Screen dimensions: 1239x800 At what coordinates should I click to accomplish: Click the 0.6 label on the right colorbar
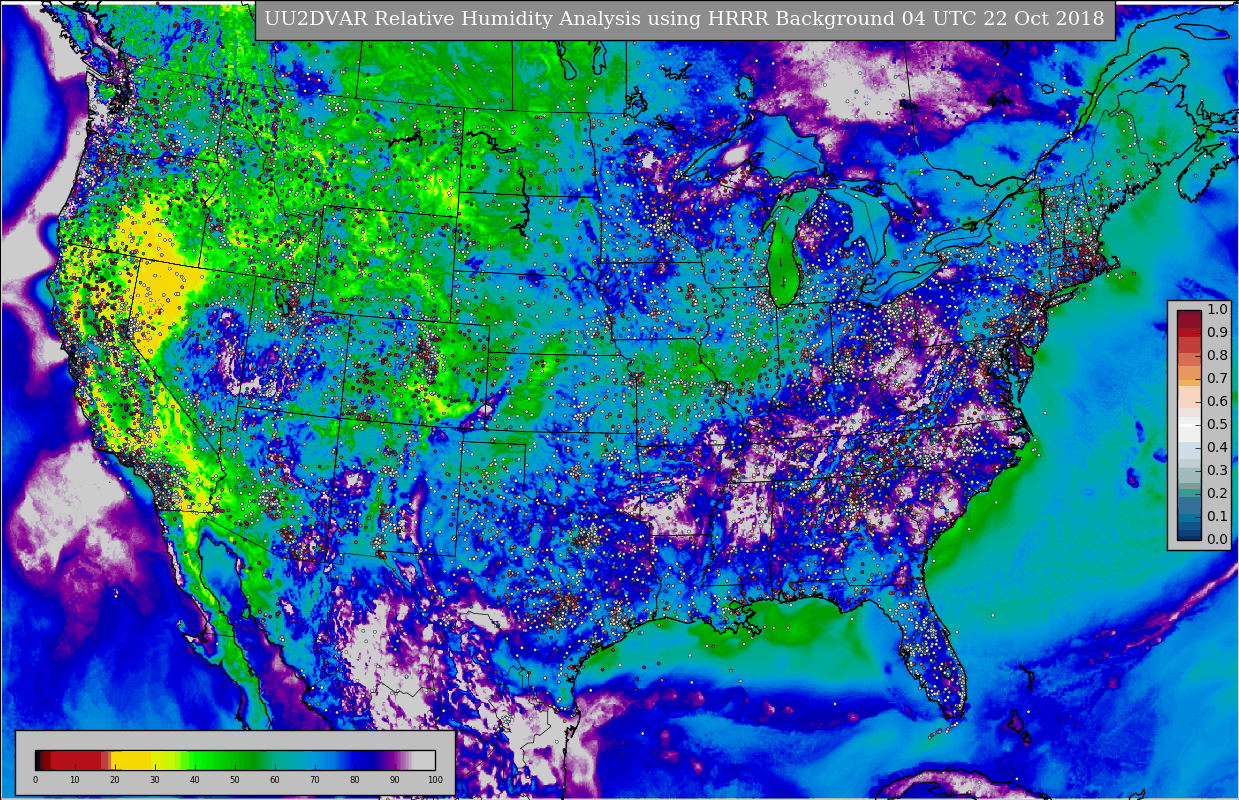[x=1217, y=402]
